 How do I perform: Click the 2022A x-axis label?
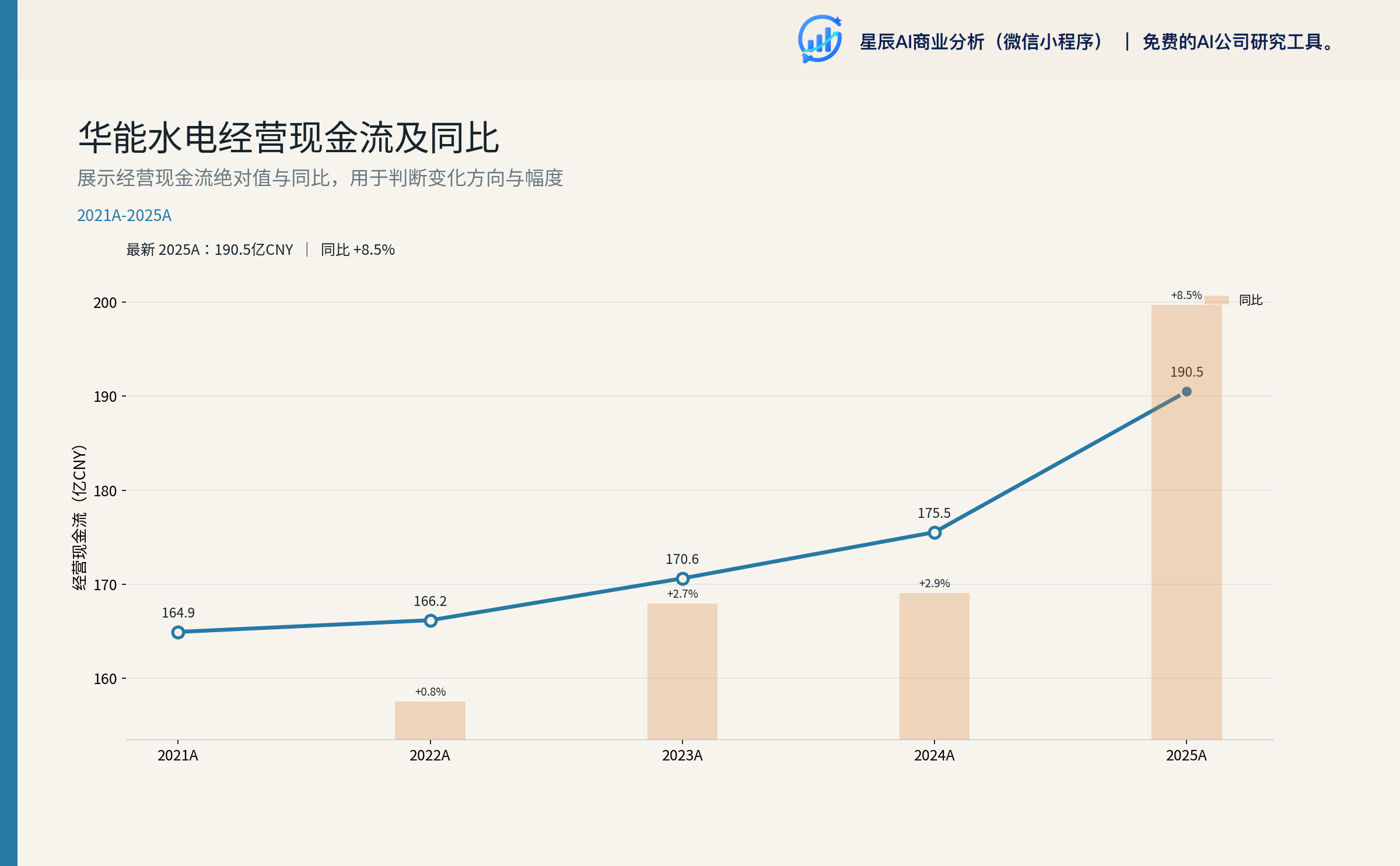pyautogui.click(x=430, y=756)
